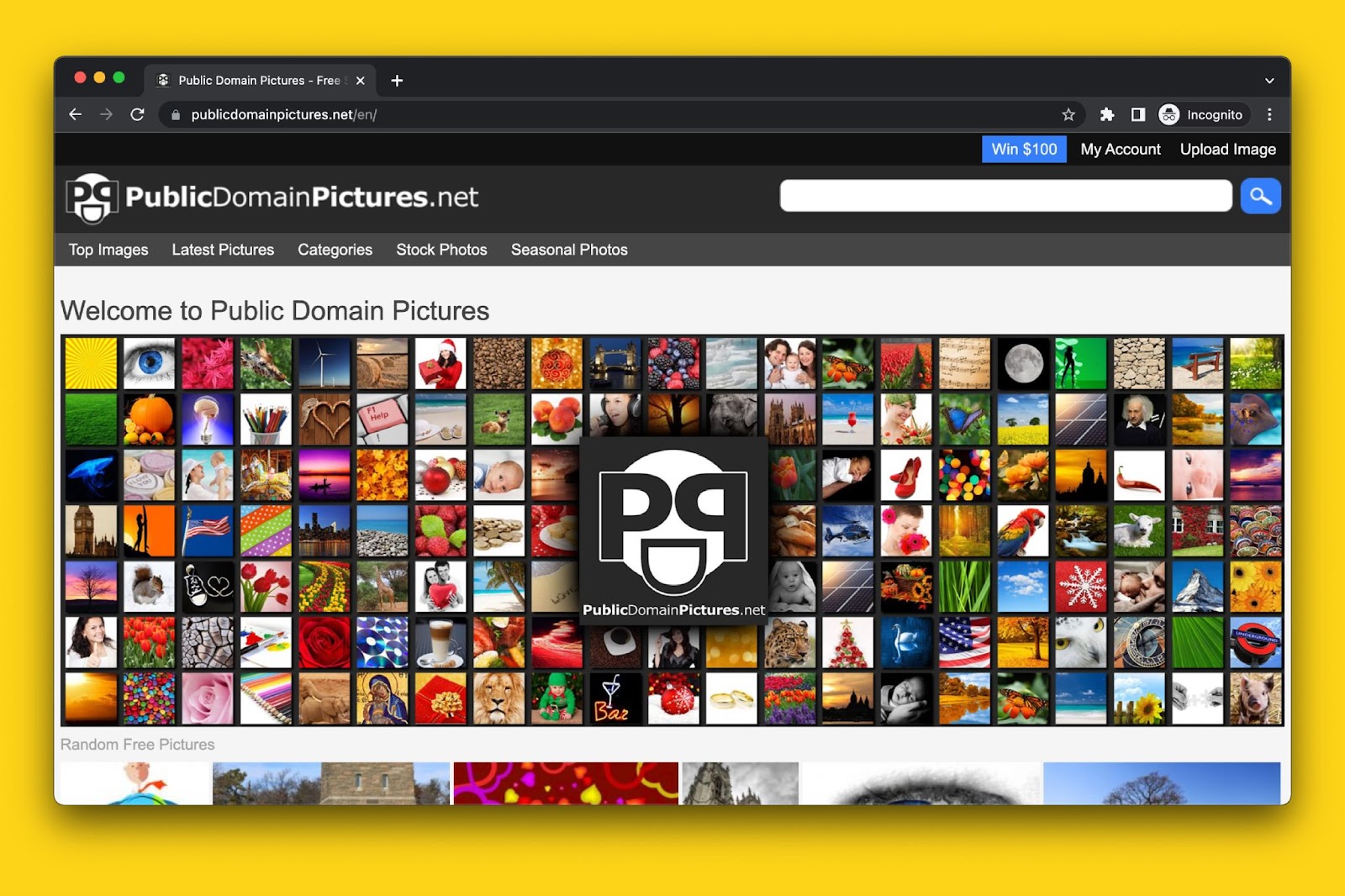Select the wind turbine thumbnail
The image size is (1345, 896).
tap(324, 363)
